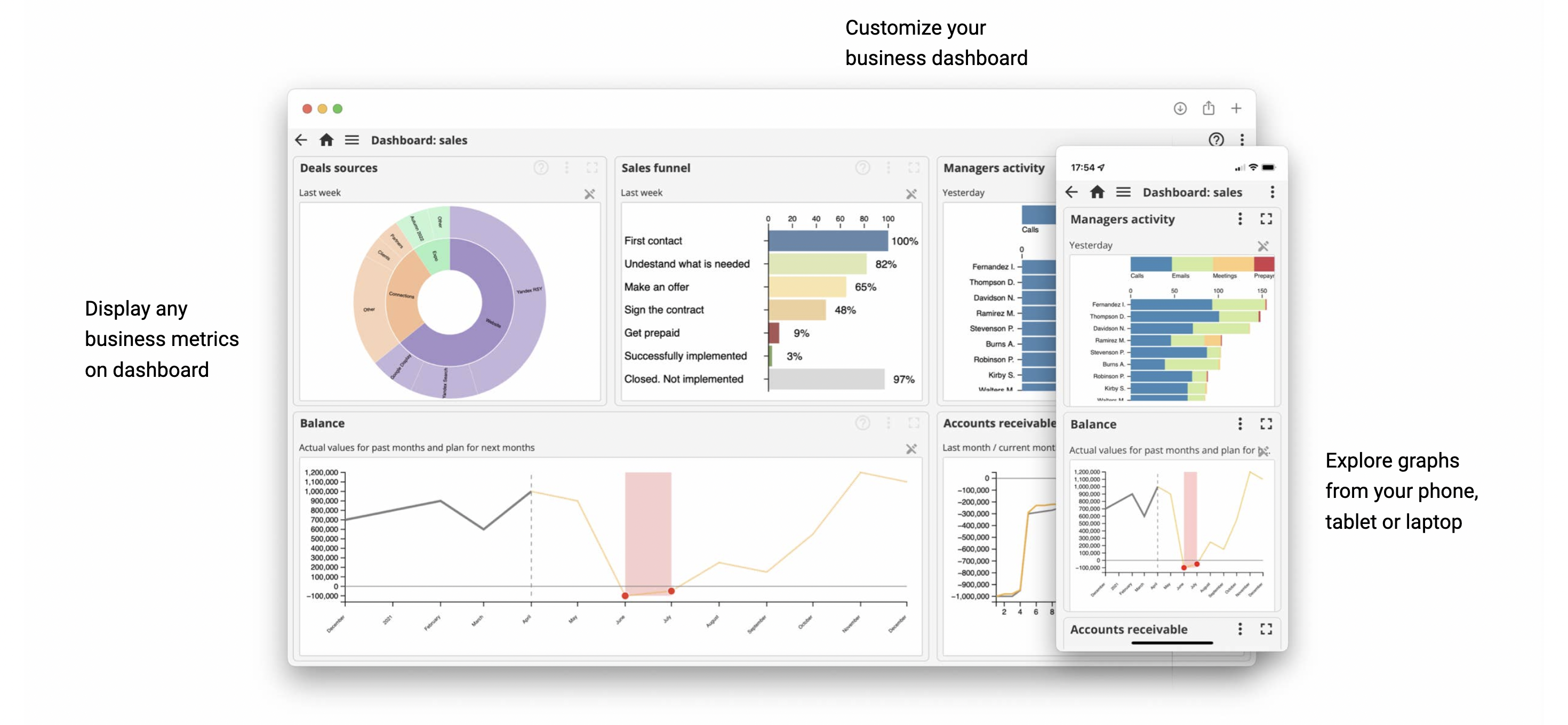
Task: Expand Deals sources widget to fullscreen
Action: pos(591,168)
